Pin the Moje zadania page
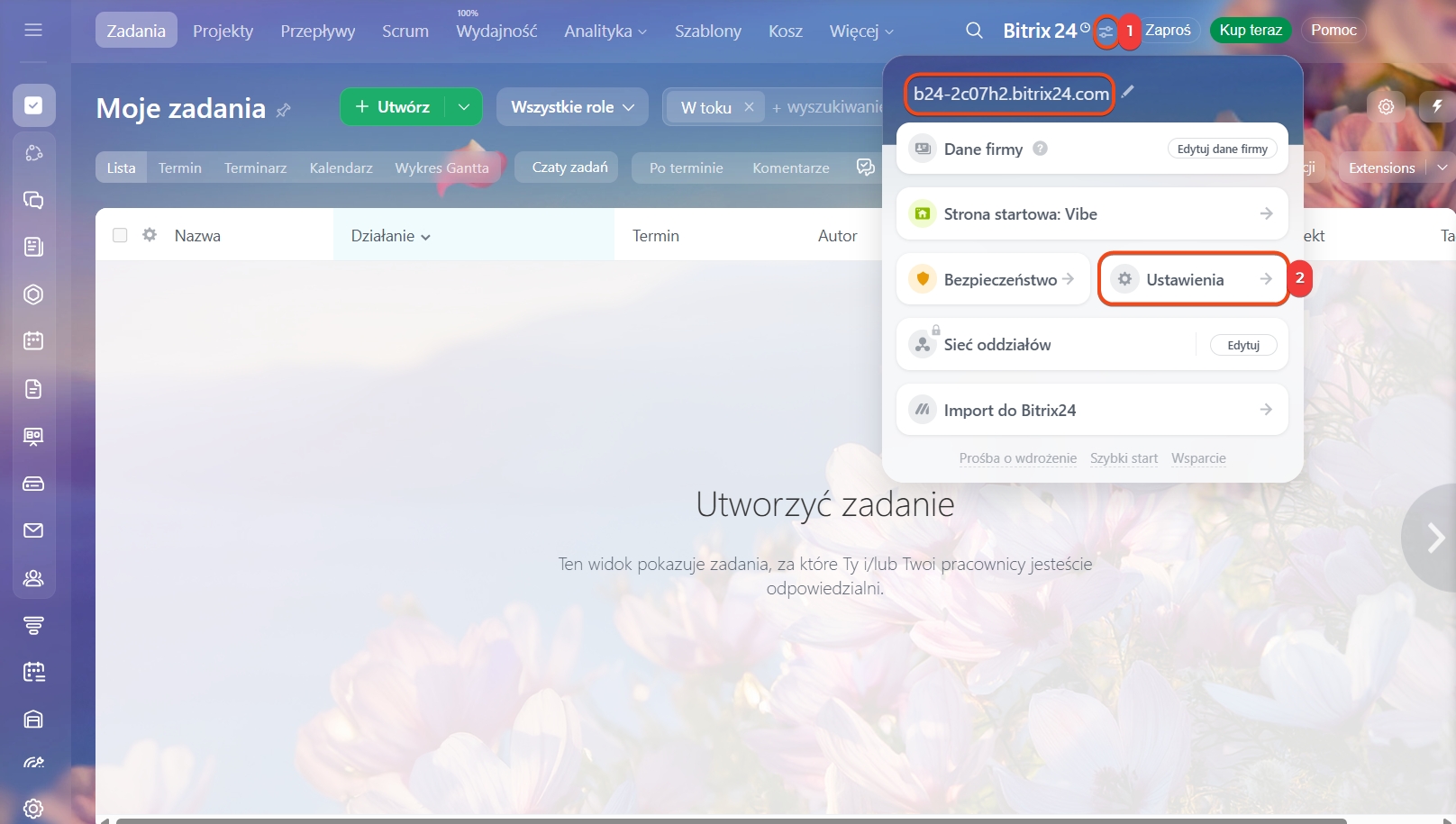Screen dimensions: 1456x824 [x=284, y=110]
